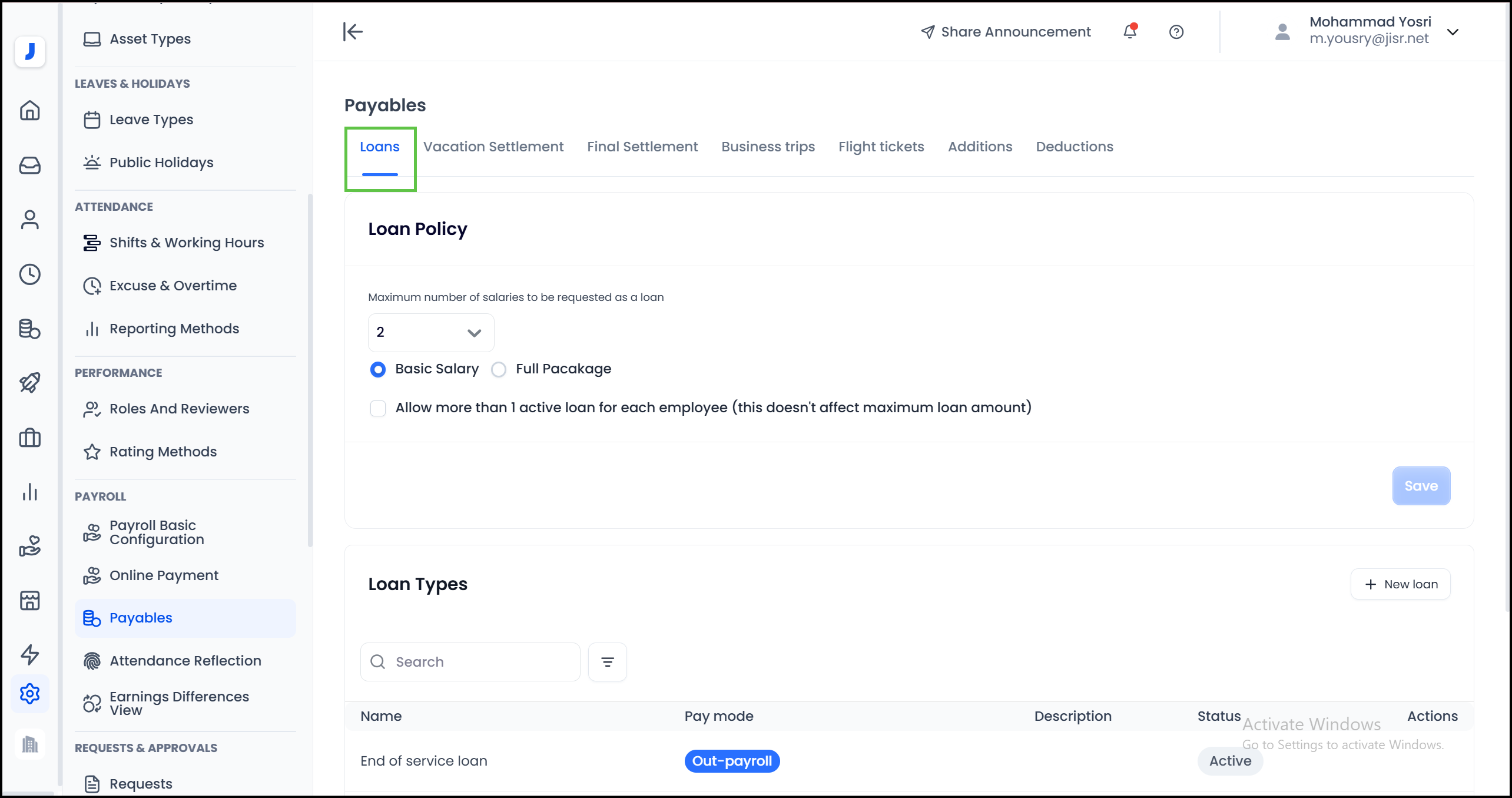1512x798 pixels.
Task: Check Allow more than 1 active loan
Action: click(378, 408)
